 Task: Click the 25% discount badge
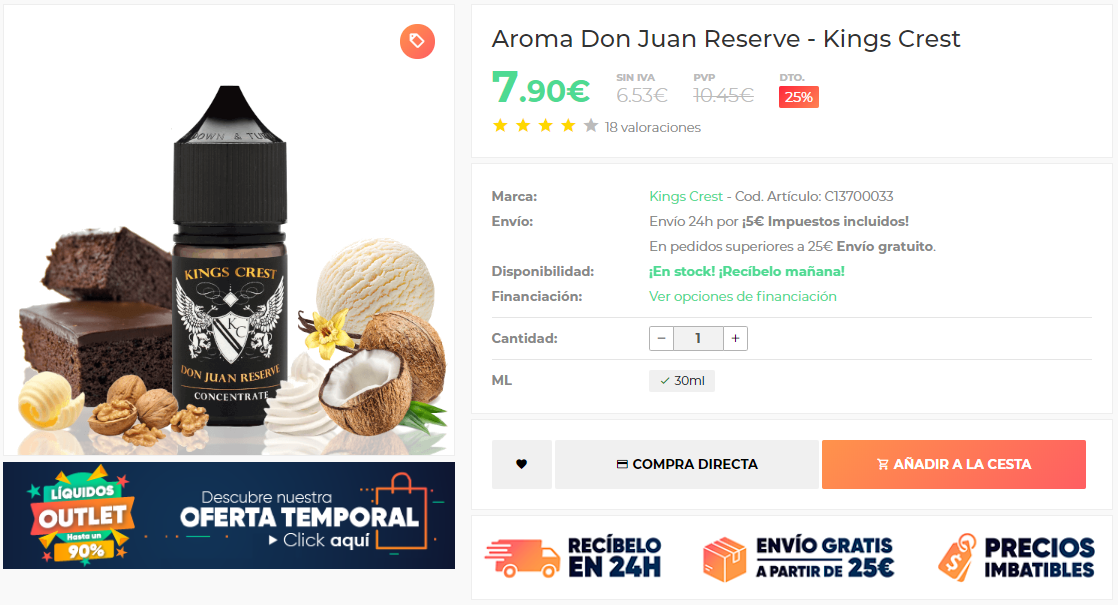799,97
